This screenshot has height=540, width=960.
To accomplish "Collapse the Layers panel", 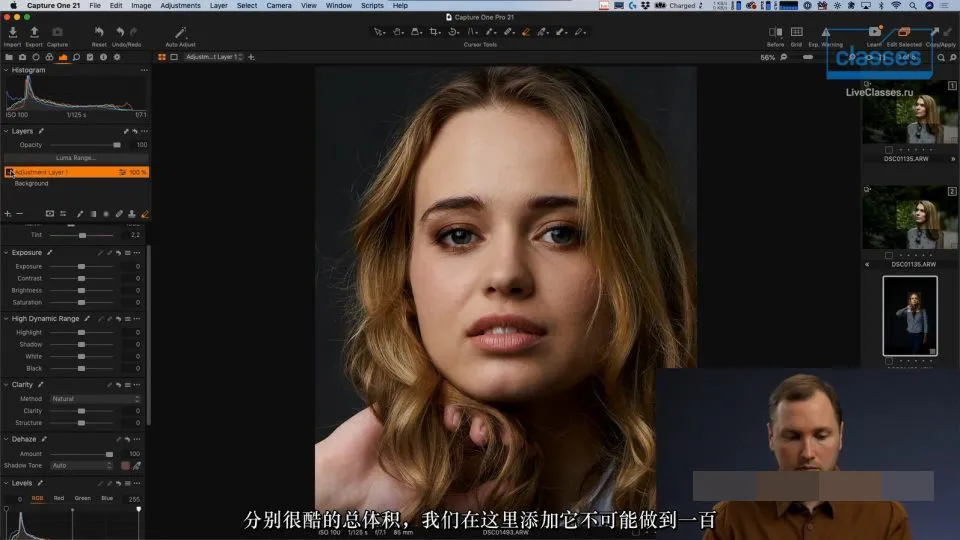I will pyautogui.click(x=6, y=131).
